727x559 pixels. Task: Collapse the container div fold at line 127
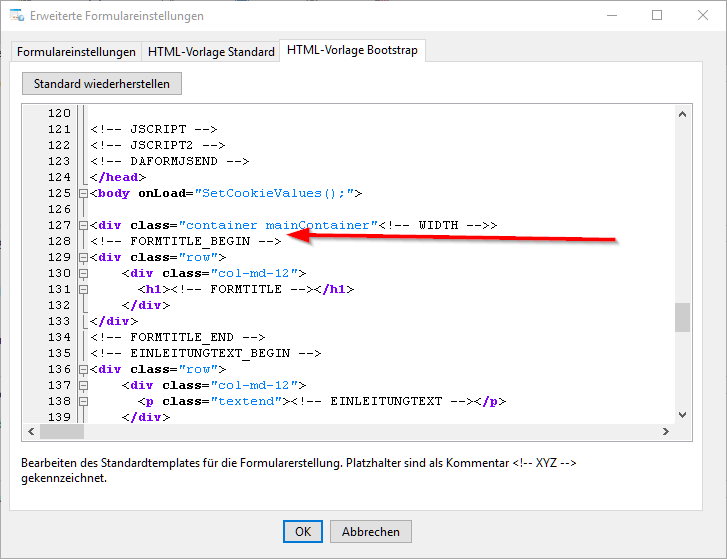coord(83,225)
